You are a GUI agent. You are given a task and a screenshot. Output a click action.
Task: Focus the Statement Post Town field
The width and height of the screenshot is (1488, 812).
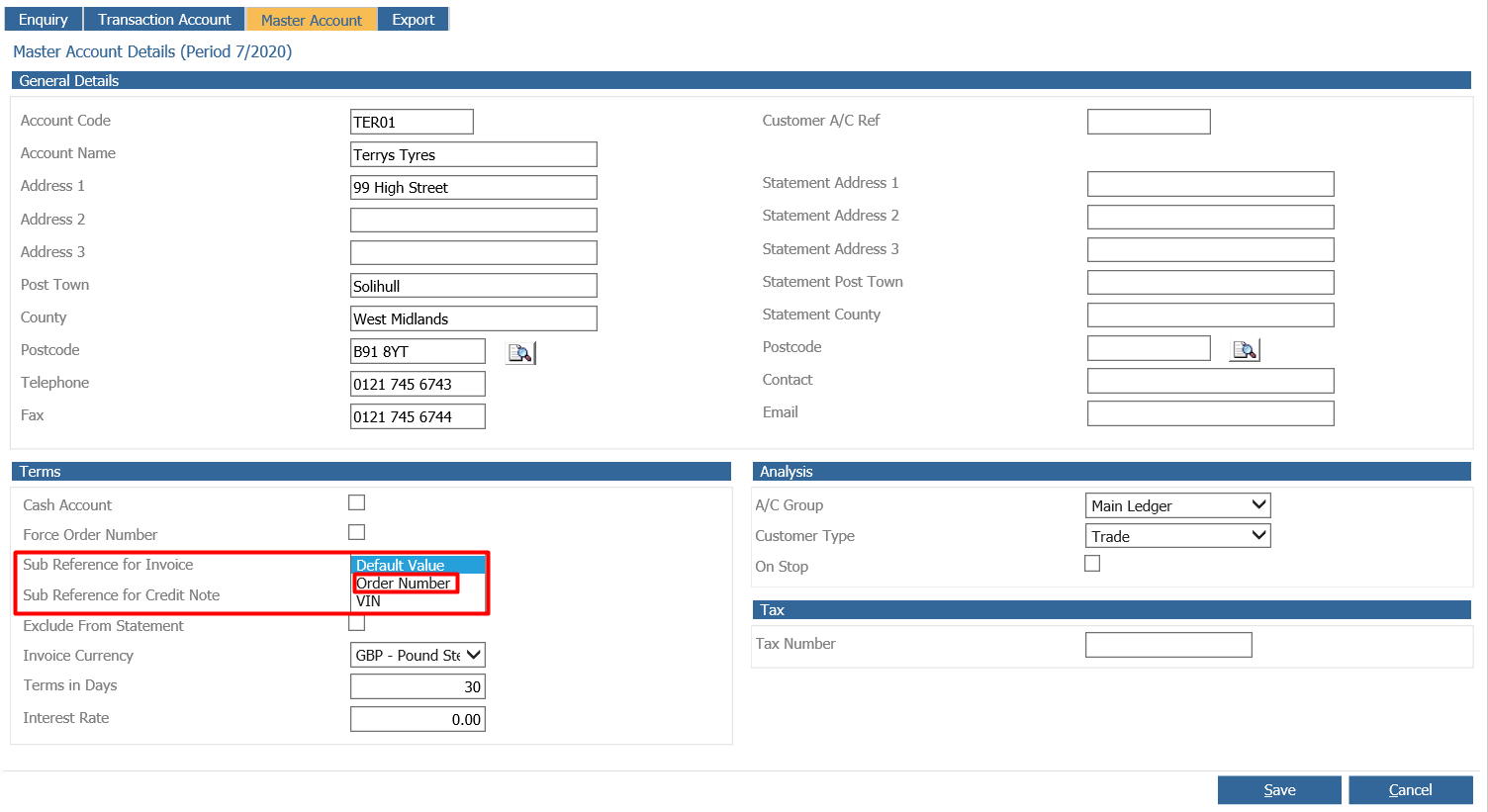[x=1211, y=282]
